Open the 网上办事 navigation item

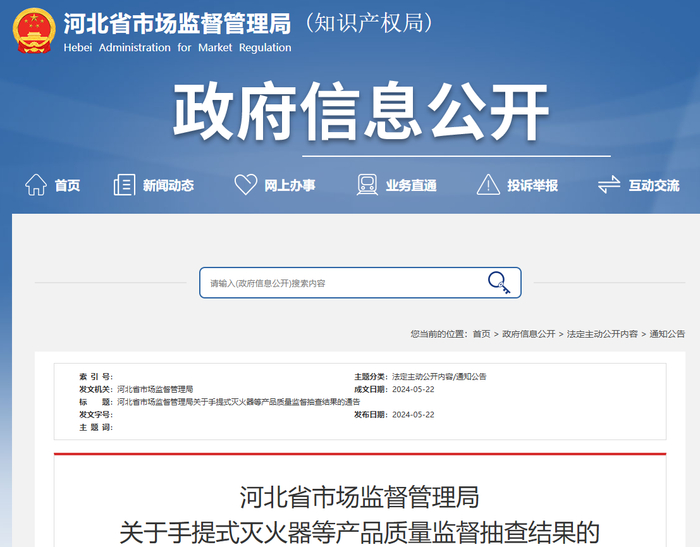(290, 185)
